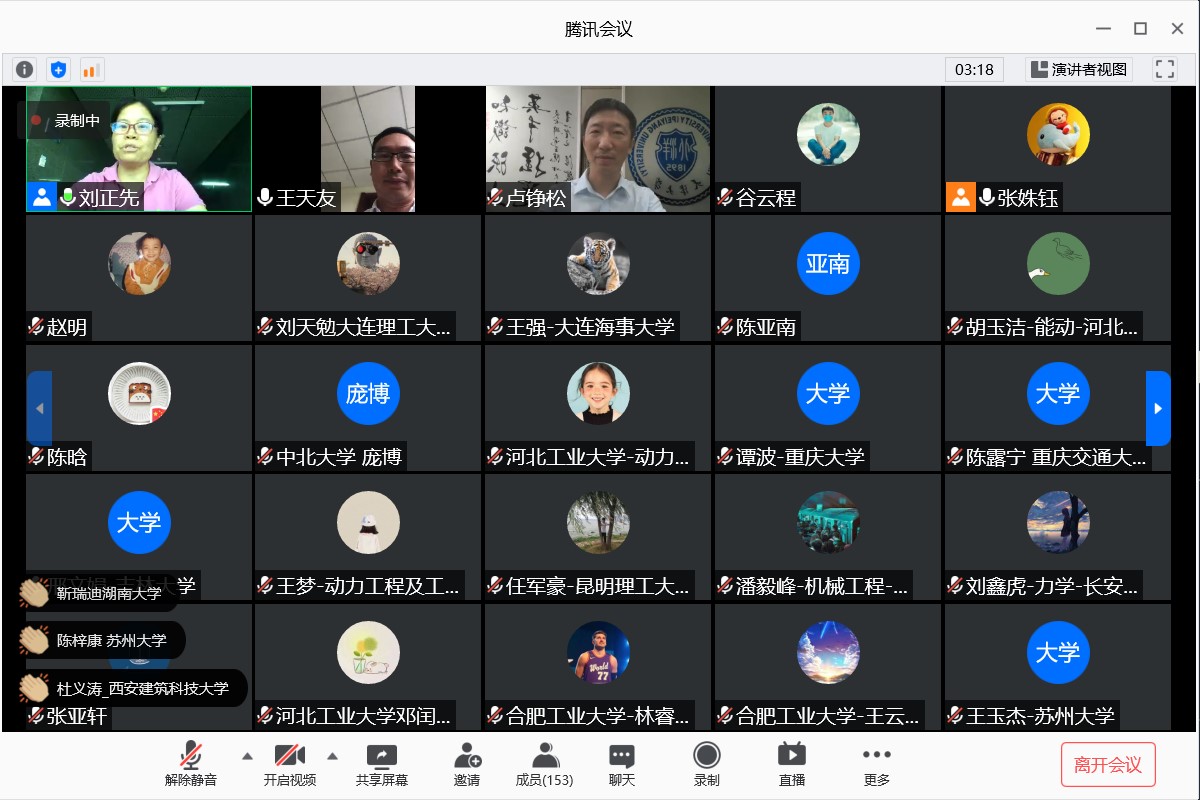Click the tiger avatar of 王强-大连海事大学
1200x800 pixels.
point(598,264)
